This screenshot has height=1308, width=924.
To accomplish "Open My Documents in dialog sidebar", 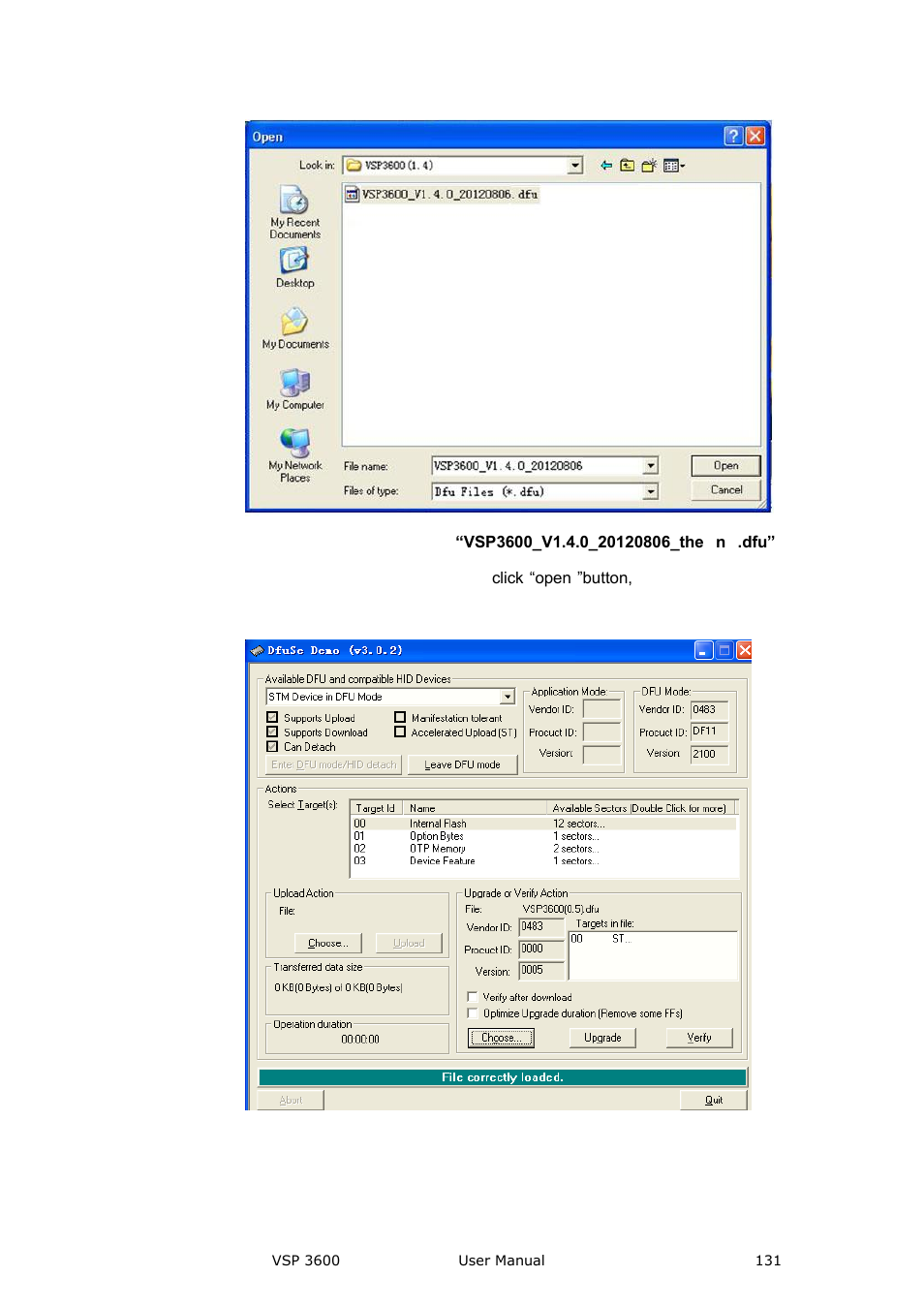I will pyautogui.click(x=295, y=328).
